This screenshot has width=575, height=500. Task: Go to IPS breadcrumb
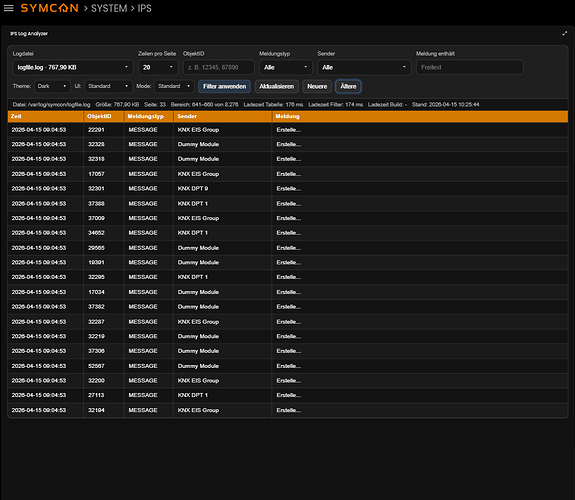point(144,8)
